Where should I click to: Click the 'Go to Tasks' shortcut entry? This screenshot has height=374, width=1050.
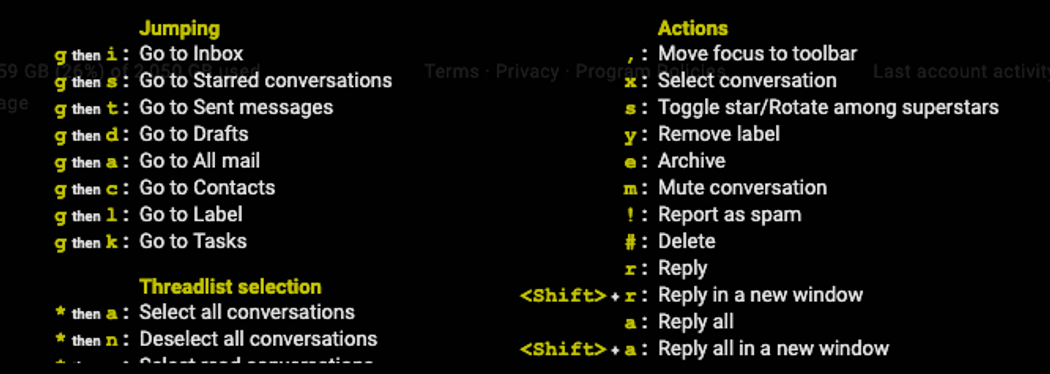tap(193, 241)
